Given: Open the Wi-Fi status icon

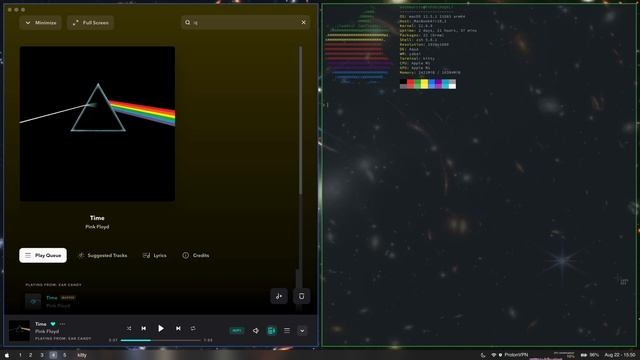Looking at the screenshot, I should pyautogui.click(x=493, y=355).
